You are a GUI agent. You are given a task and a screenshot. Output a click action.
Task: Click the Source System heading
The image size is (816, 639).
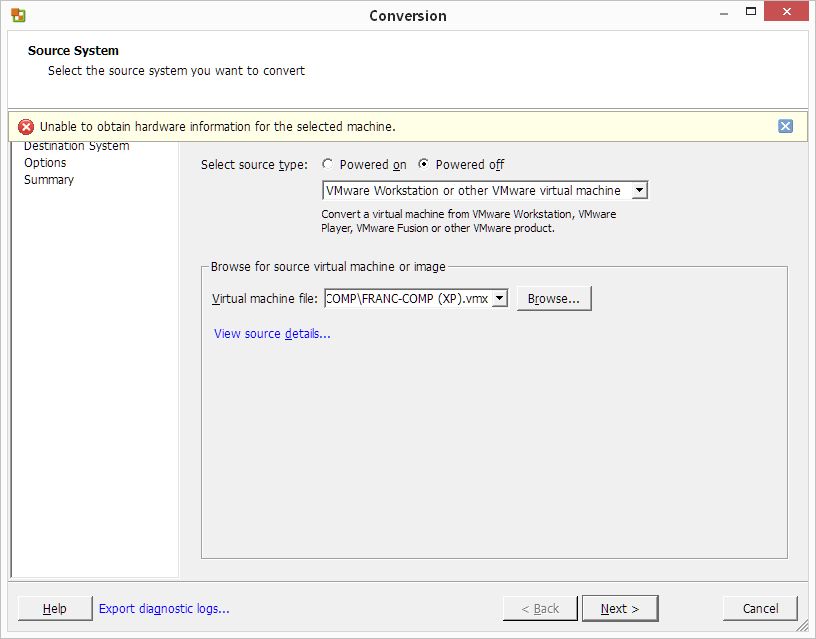(73, 50)
